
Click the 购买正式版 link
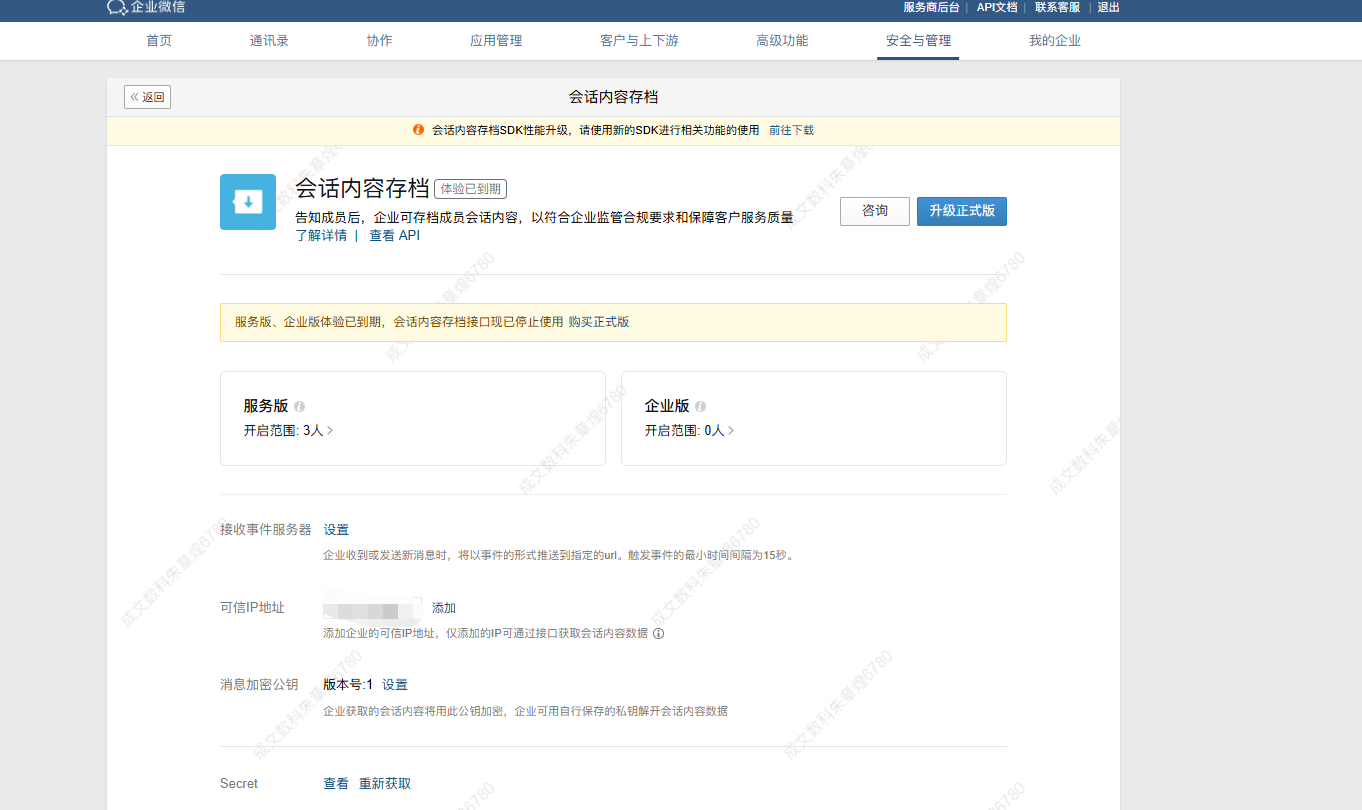[599, 322]
